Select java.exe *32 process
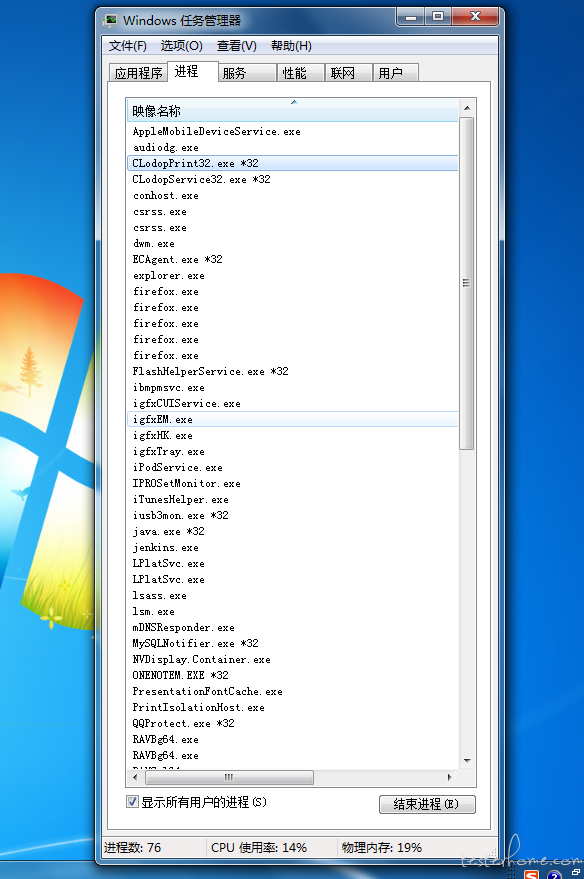584x879 pixels. 292,531
